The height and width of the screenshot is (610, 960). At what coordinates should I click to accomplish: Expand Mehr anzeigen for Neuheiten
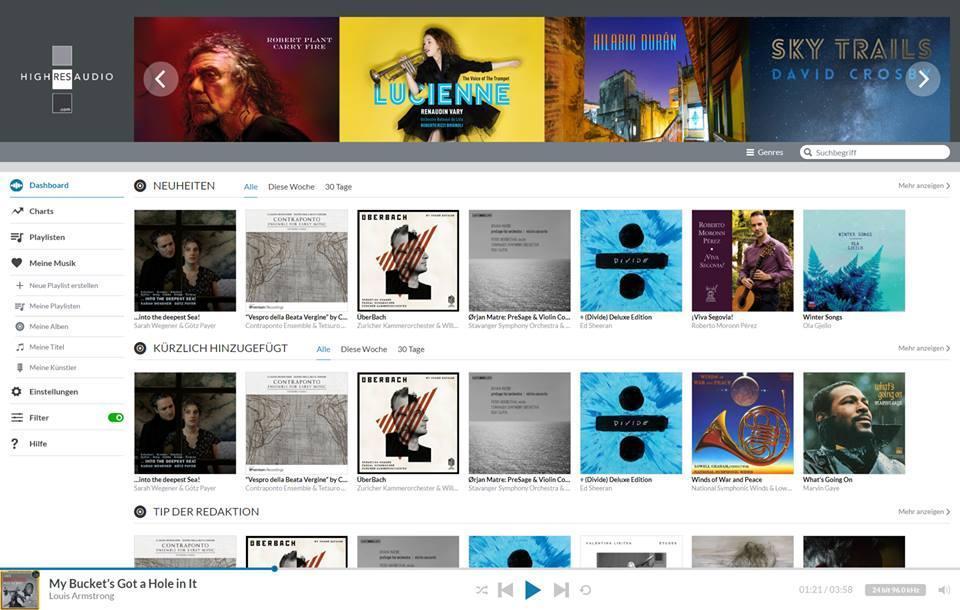point(923,186)
